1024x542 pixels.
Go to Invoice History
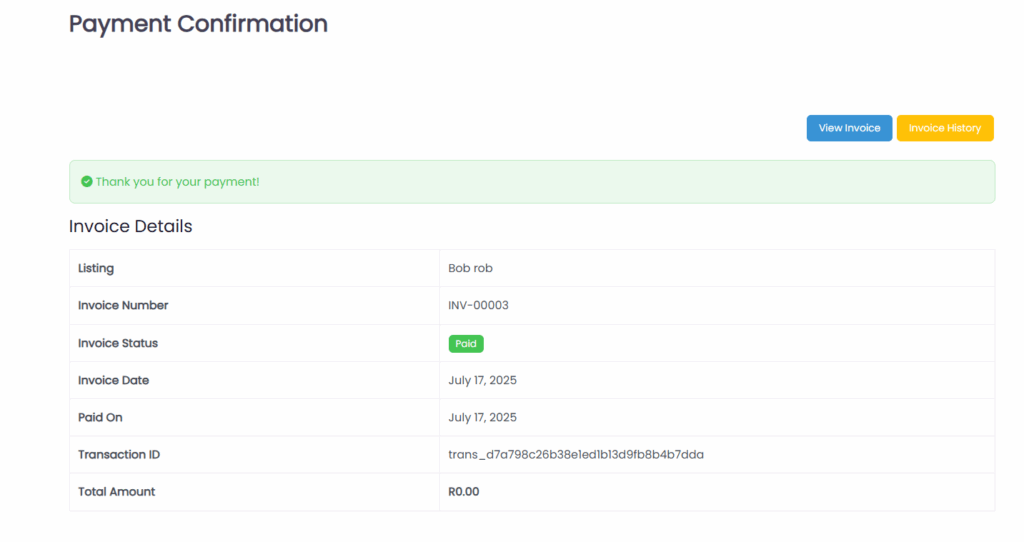click(x=945, y=128)
